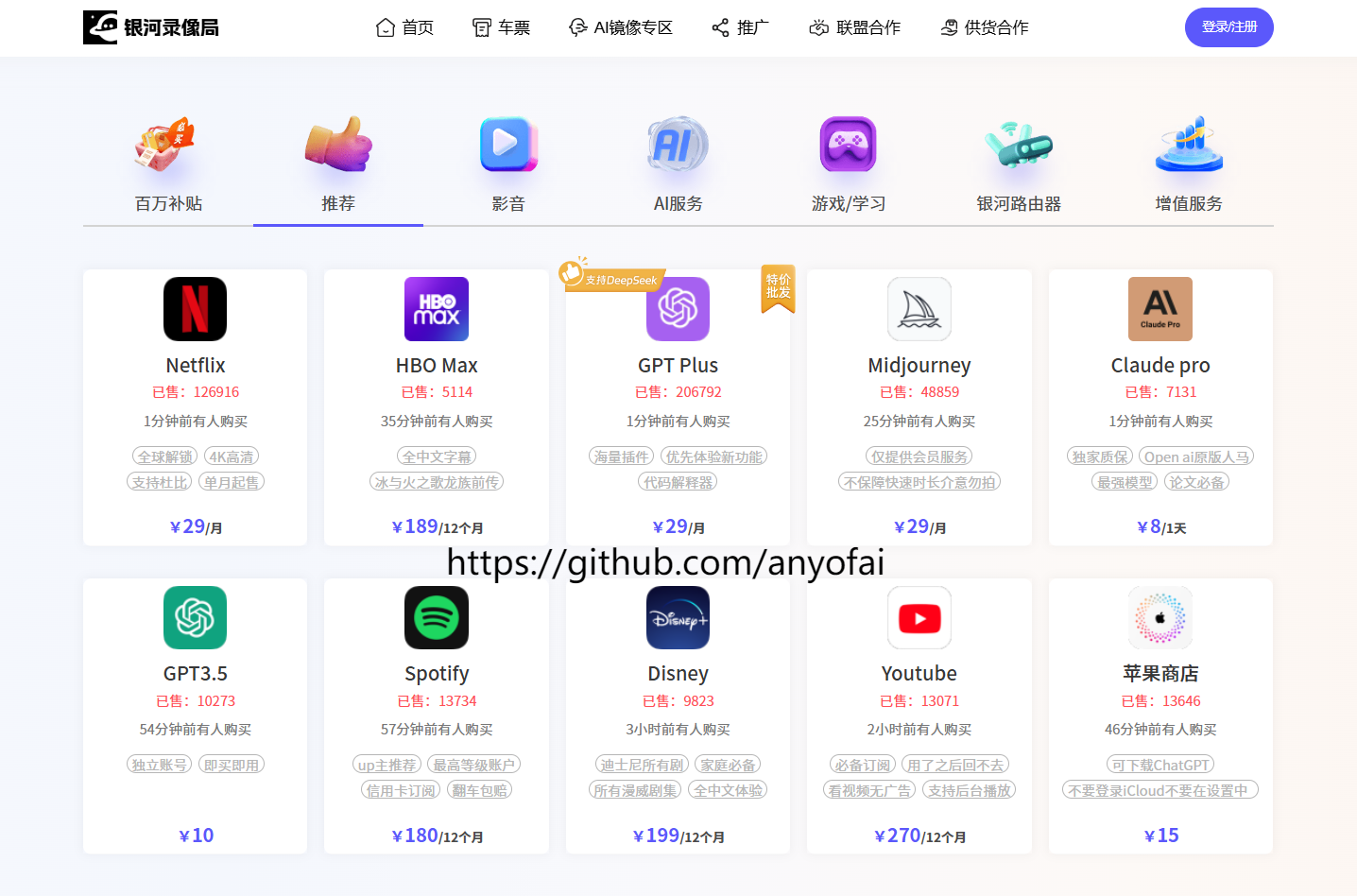Viewport: 1357px width, 896px height.
Task: Click HBO Max price ¥189/12个月
Action: (x=437, y=526)
